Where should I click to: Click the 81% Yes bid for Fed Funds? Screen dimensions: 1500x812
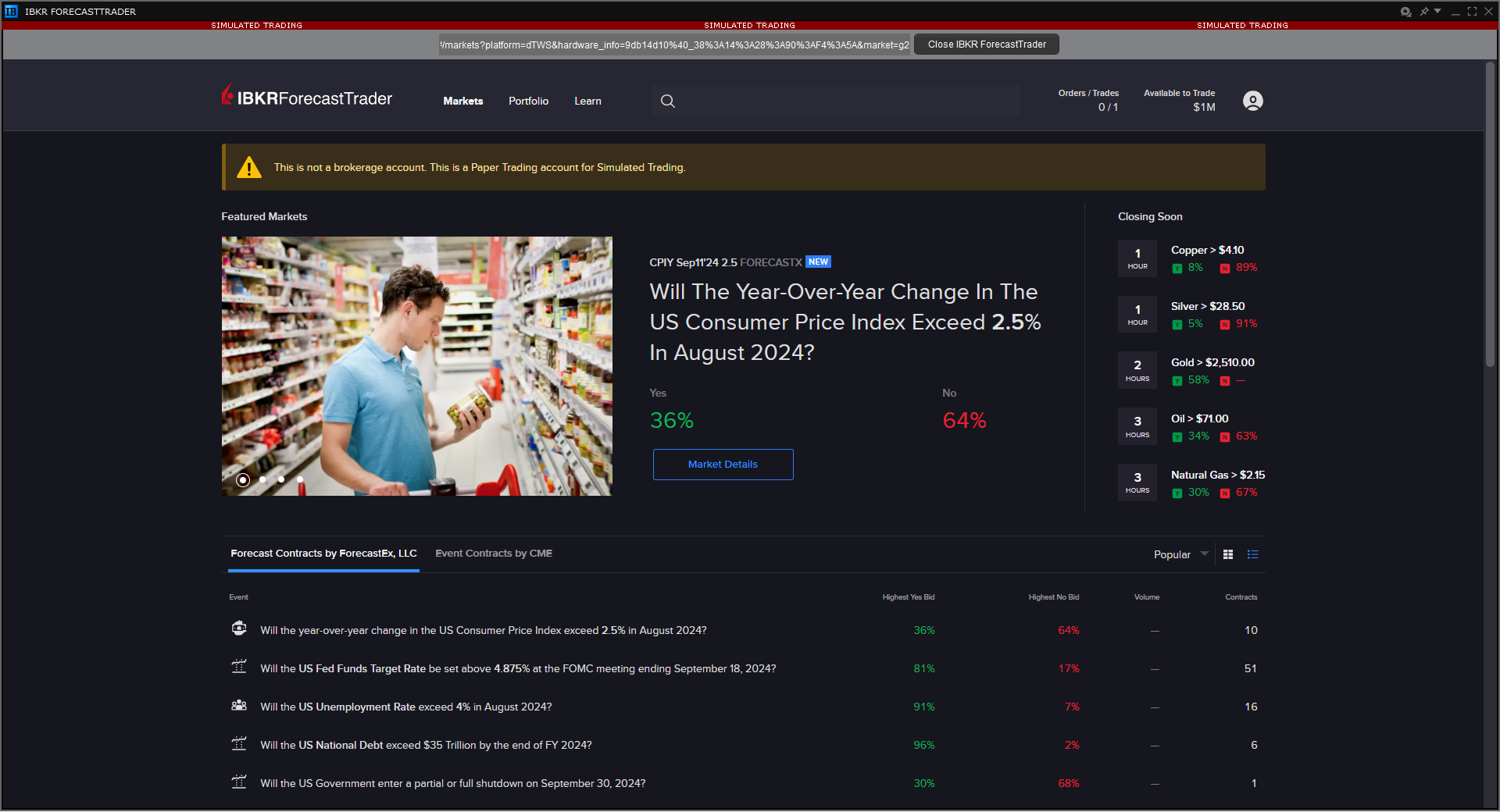(x=923, y=669)
